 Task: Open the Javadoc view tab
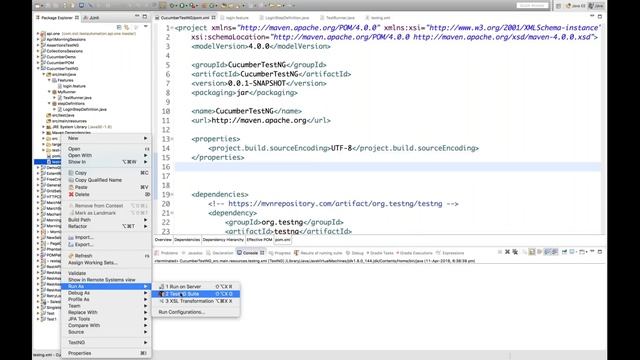[192, 253]
